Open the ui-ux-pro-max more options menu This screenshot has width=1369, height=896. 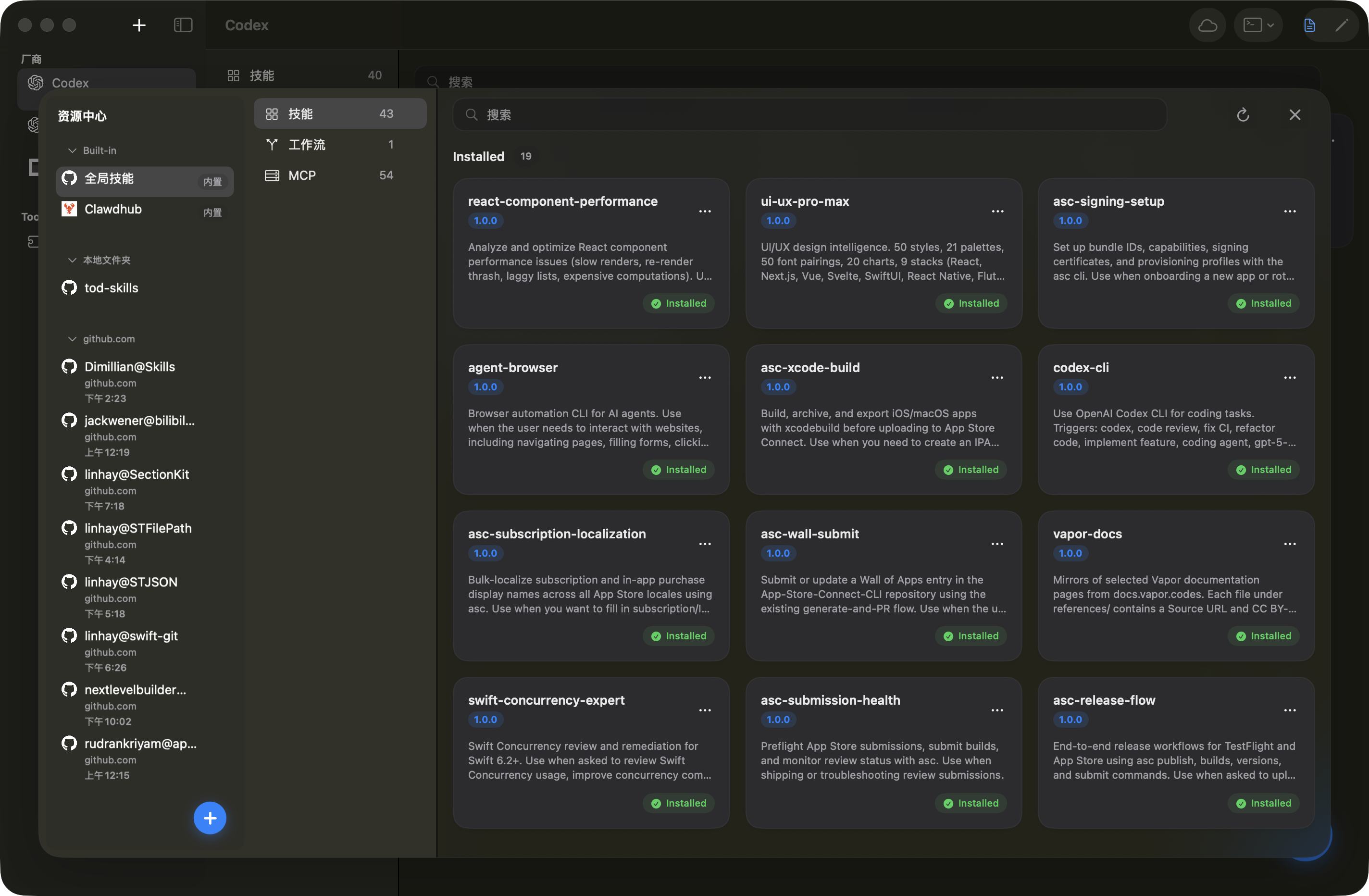[x=997, y=212]
